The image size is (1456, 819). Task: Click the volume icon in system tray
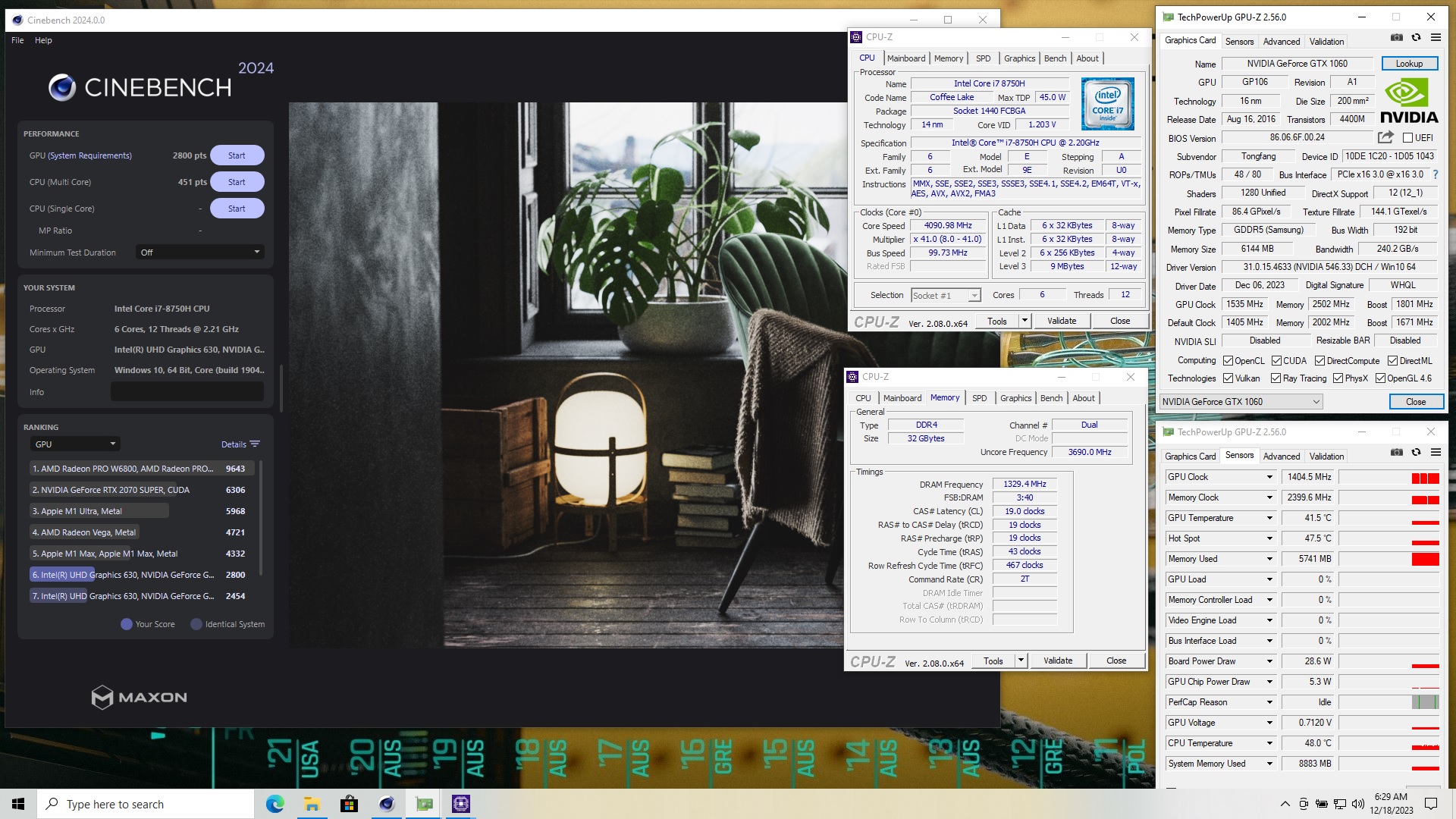(1358, 804)
